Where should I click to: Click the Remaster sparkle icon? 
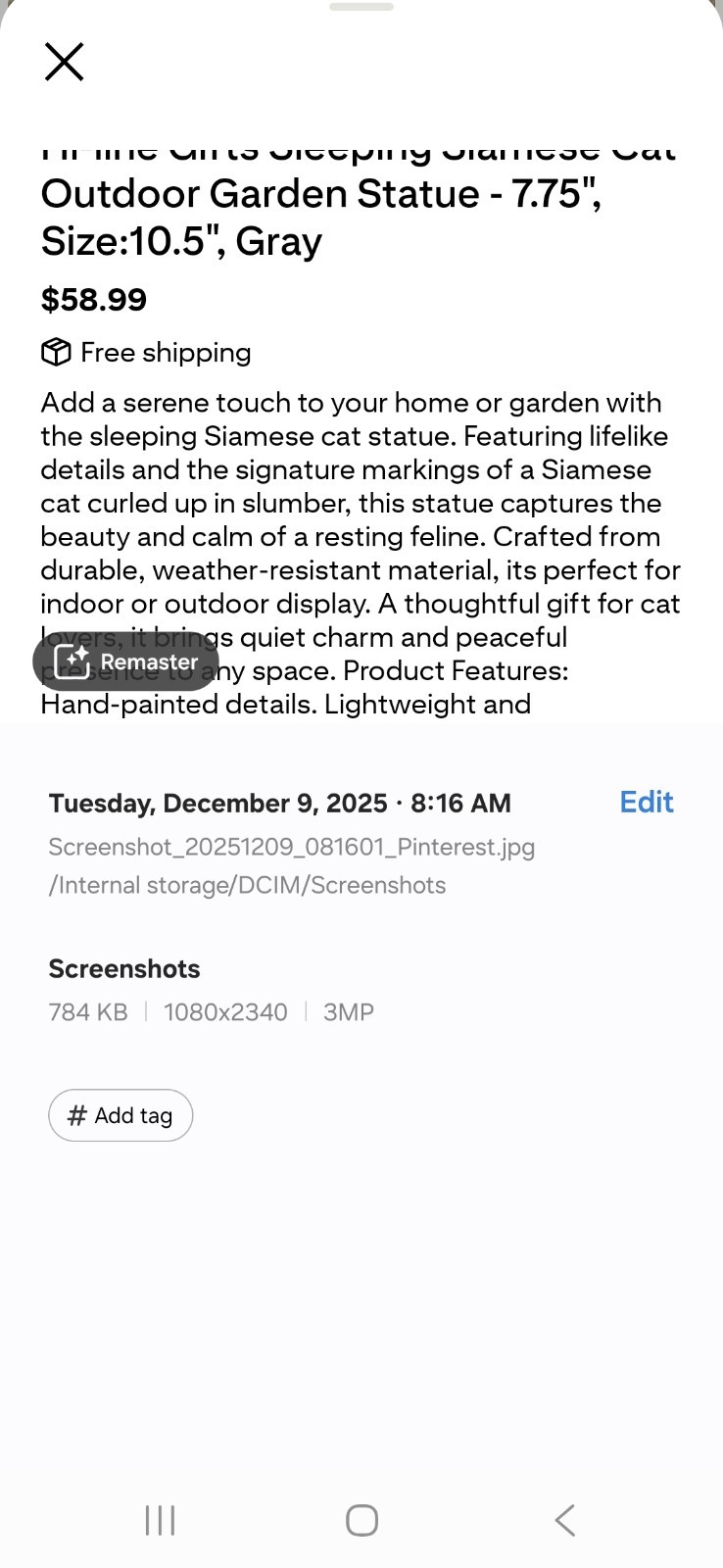tap(72, 661)
